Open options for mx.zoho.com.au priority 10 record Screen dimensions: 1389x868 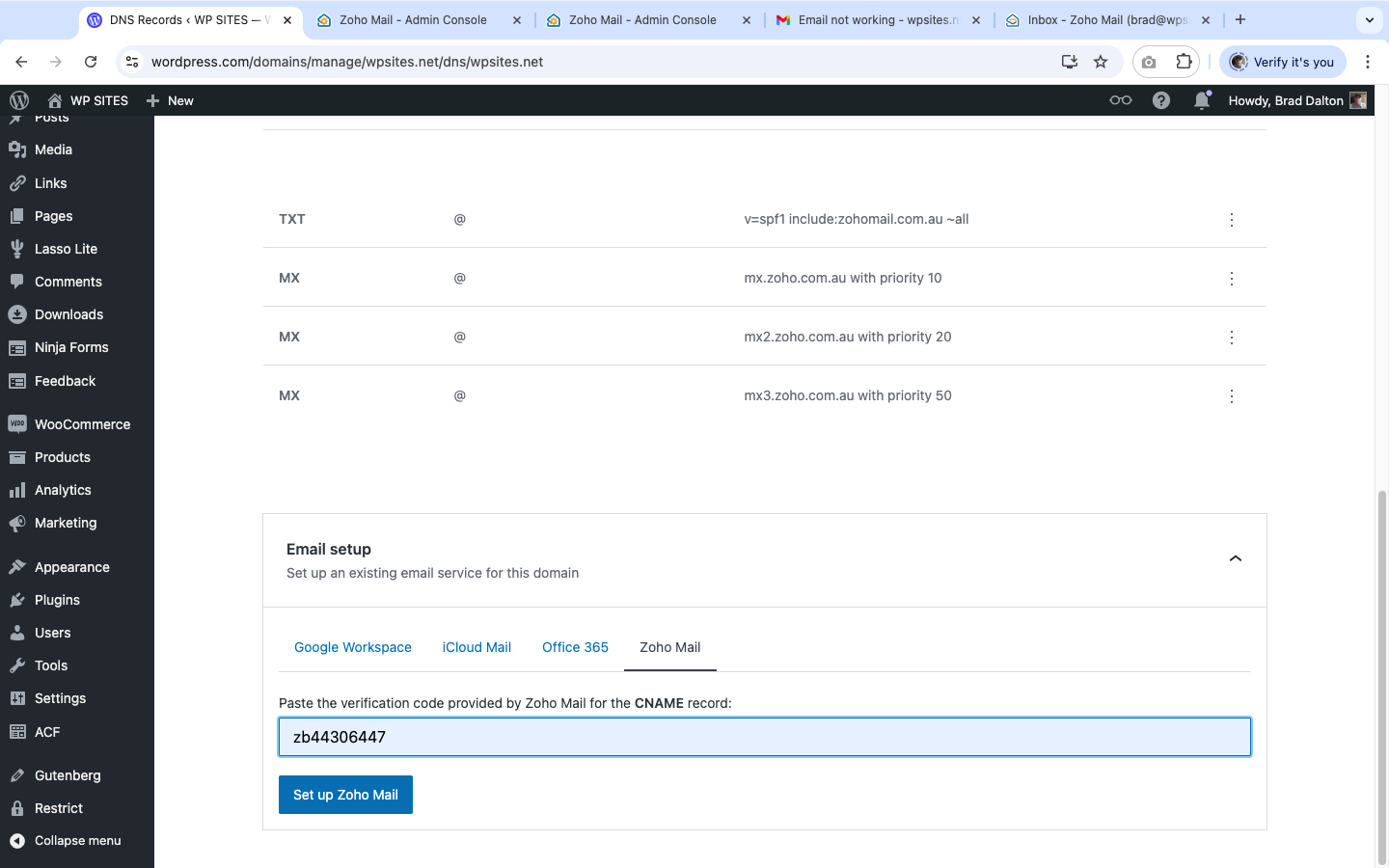tap(1232, 279)
